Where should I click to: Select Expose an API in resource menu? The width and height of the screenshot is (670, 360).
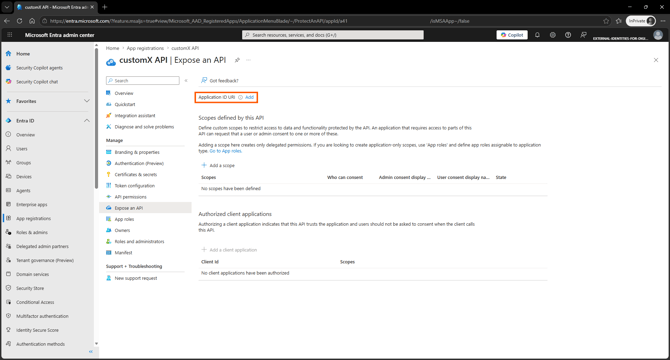[129, 208]
